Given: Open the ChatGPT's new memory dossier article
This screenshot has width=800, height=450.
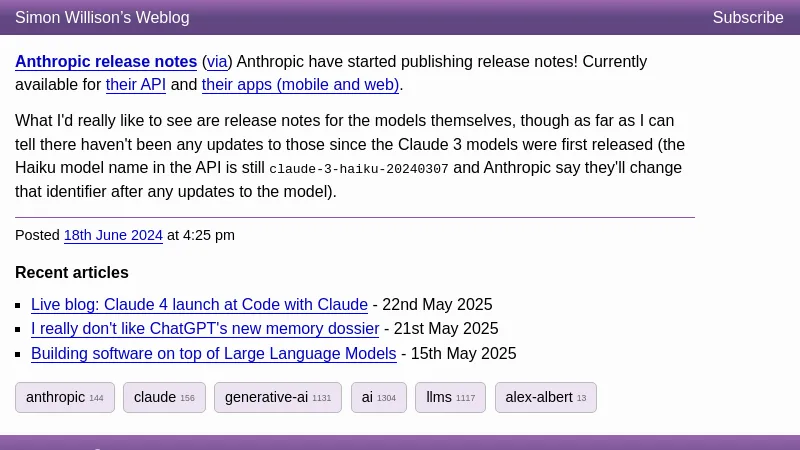Looking at the screenshot, I should tap(205, 329).
